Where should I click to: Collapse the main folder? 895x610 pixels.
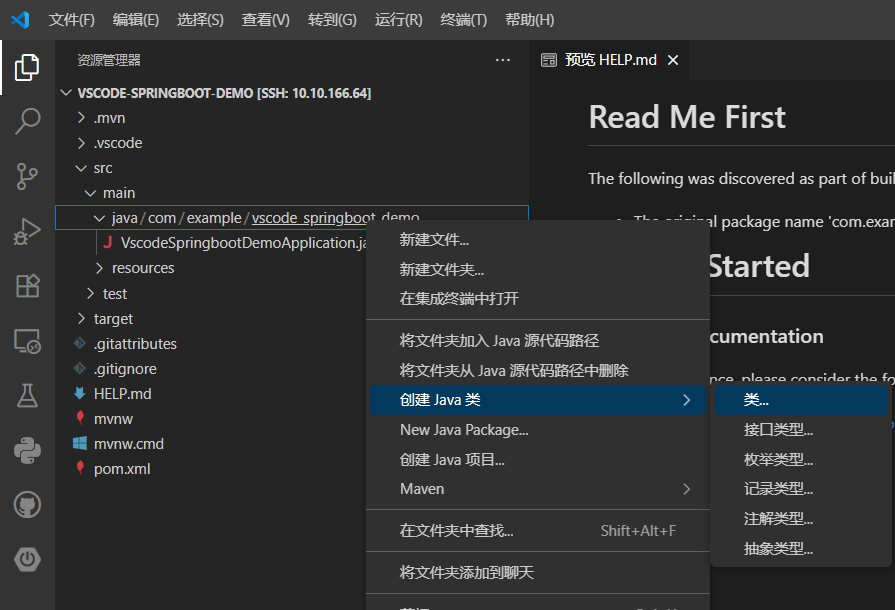coord(90,193)
